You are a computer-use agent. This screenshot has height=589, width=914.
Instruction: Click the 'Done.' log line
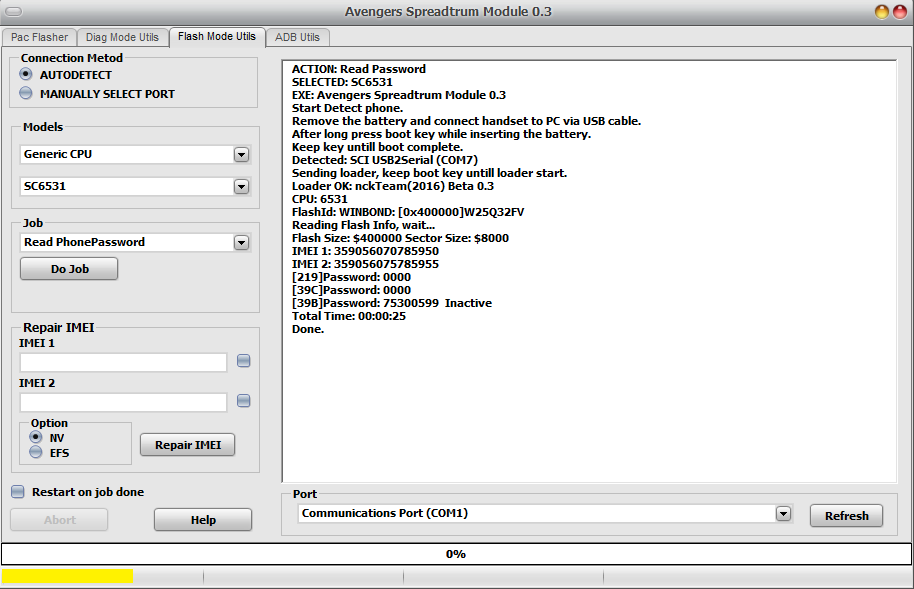point(308,329)
